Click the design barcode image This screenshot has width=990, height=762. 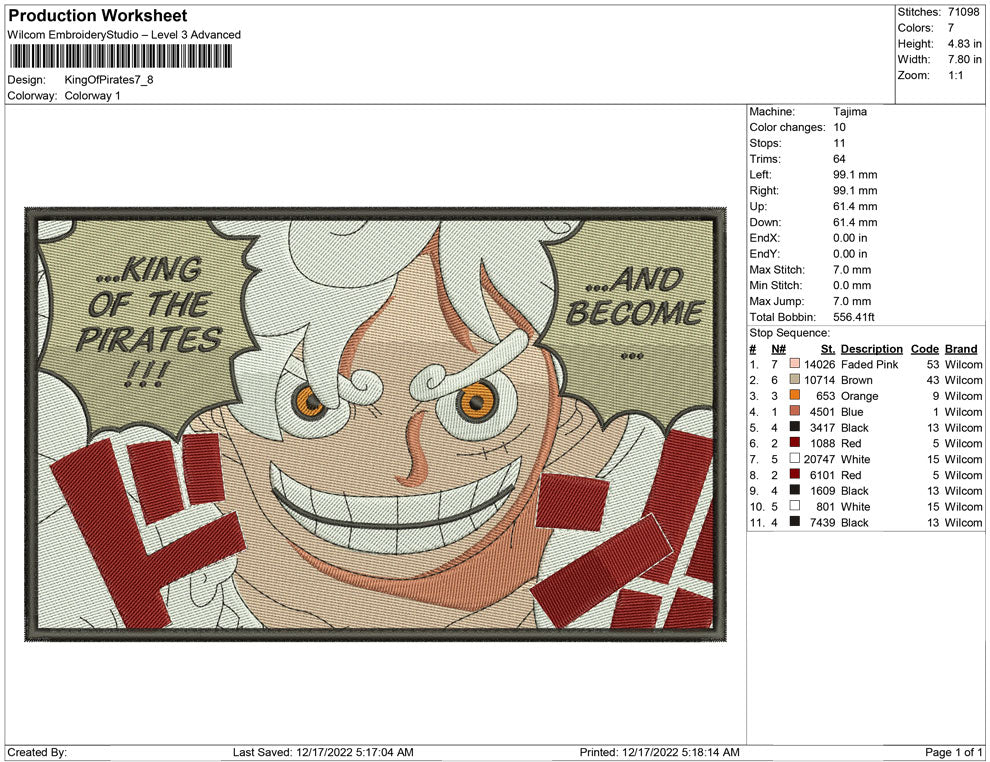(120, 55)
